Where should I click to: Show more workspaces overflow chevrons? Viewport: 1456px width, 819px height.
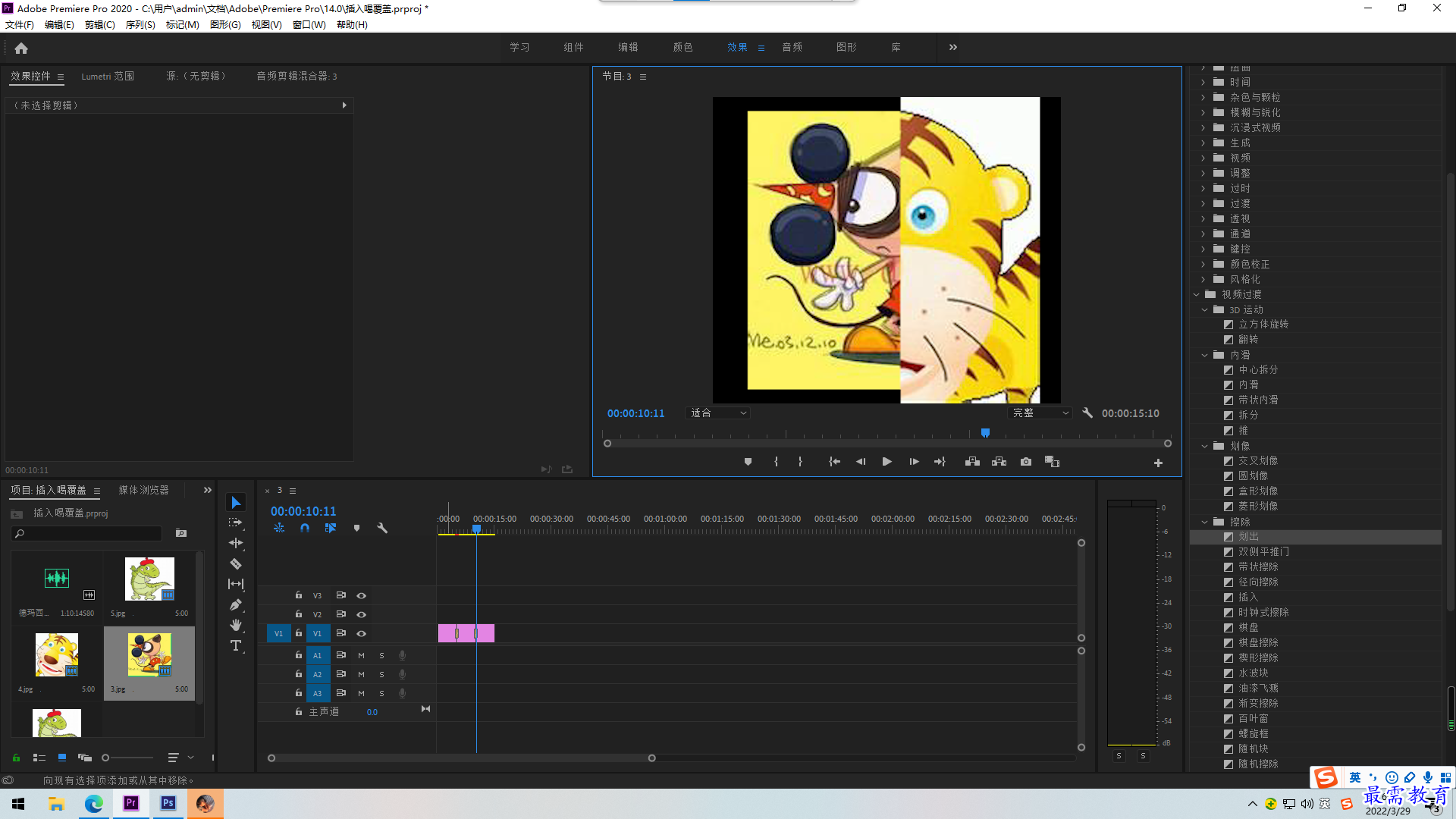(953, 47)
